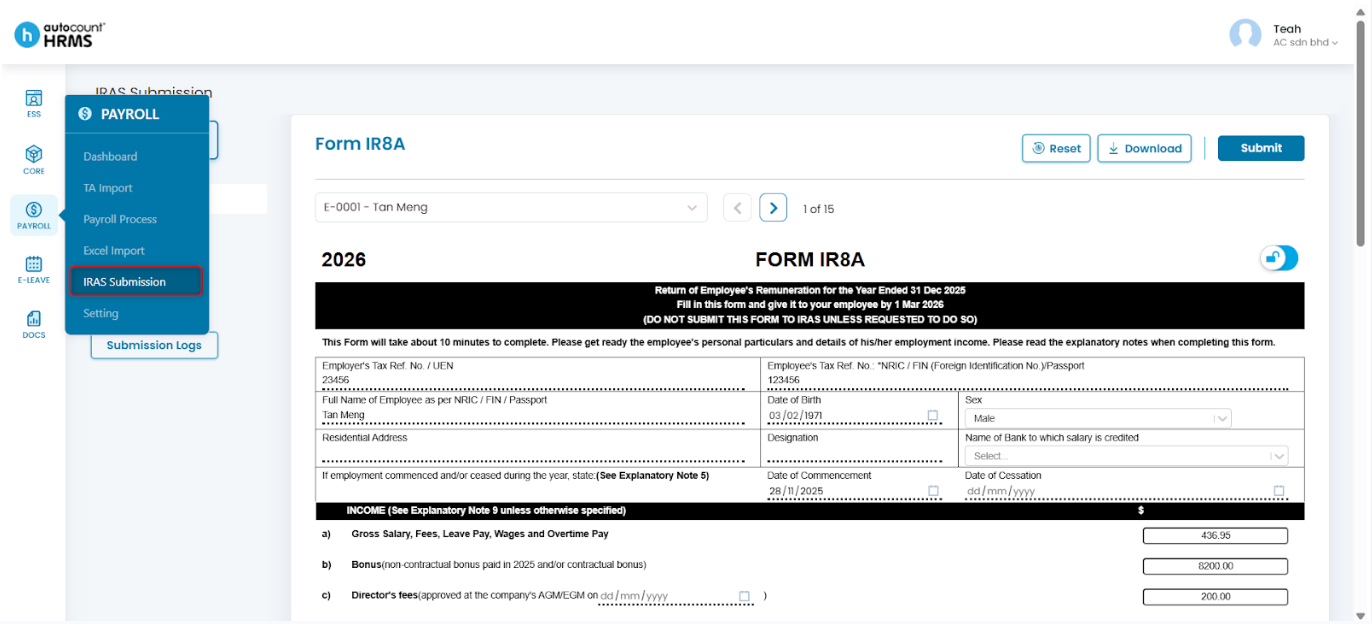Open the E-LEAVE sidebar module
This screenshot has height=624, width=1372.
point(34,269)
